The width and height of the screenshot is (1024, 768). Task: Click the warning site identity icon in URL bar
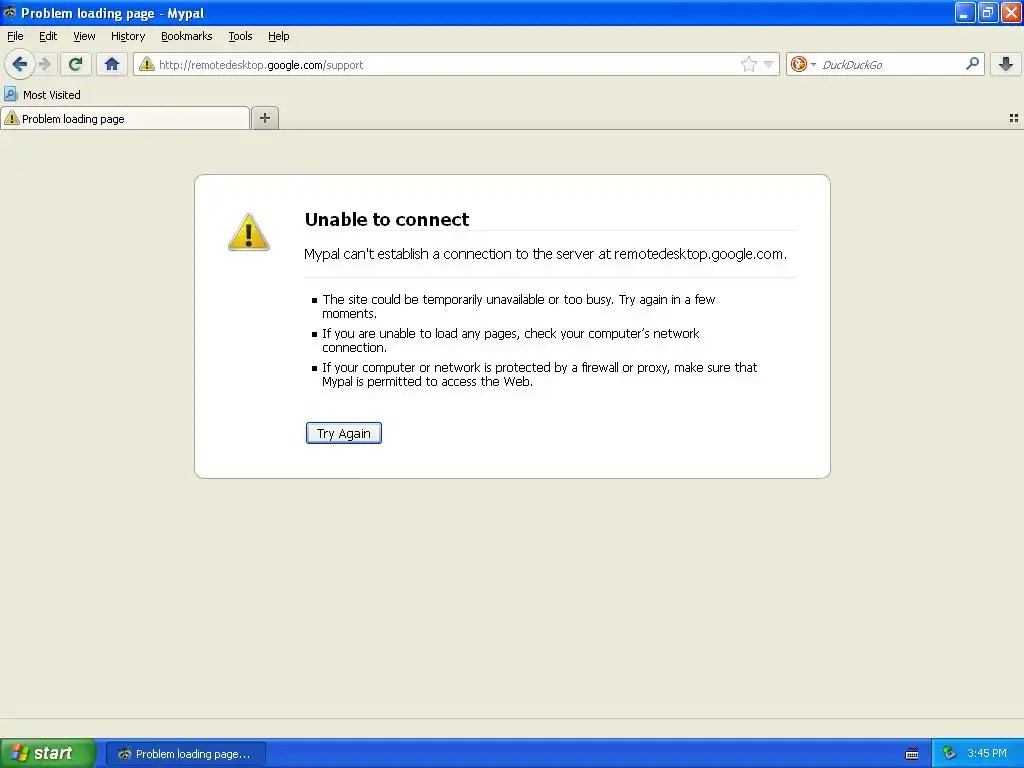click(147, 64)
